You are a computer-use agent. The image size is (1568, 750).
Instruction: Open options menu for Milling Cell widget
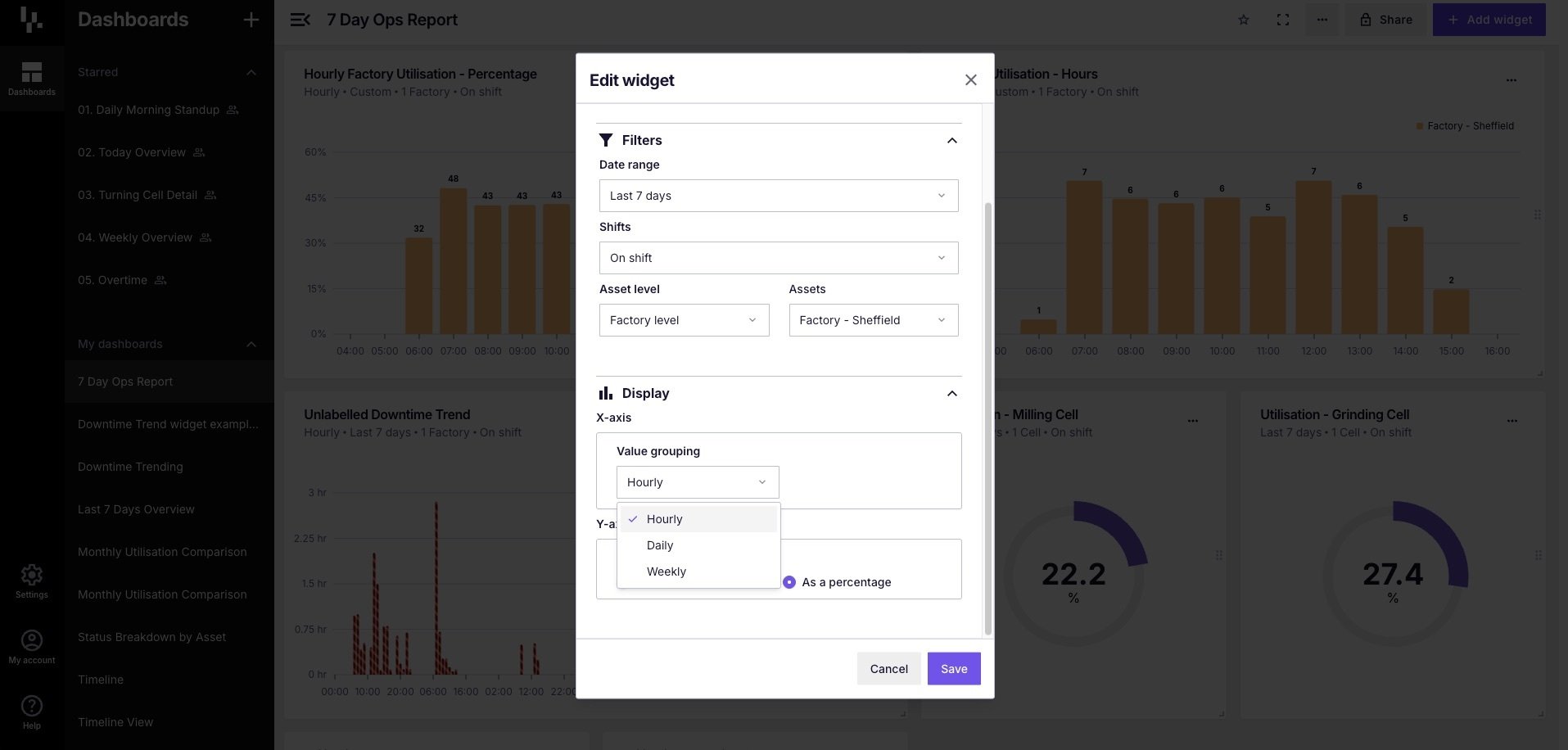(x=1193, y=421)
